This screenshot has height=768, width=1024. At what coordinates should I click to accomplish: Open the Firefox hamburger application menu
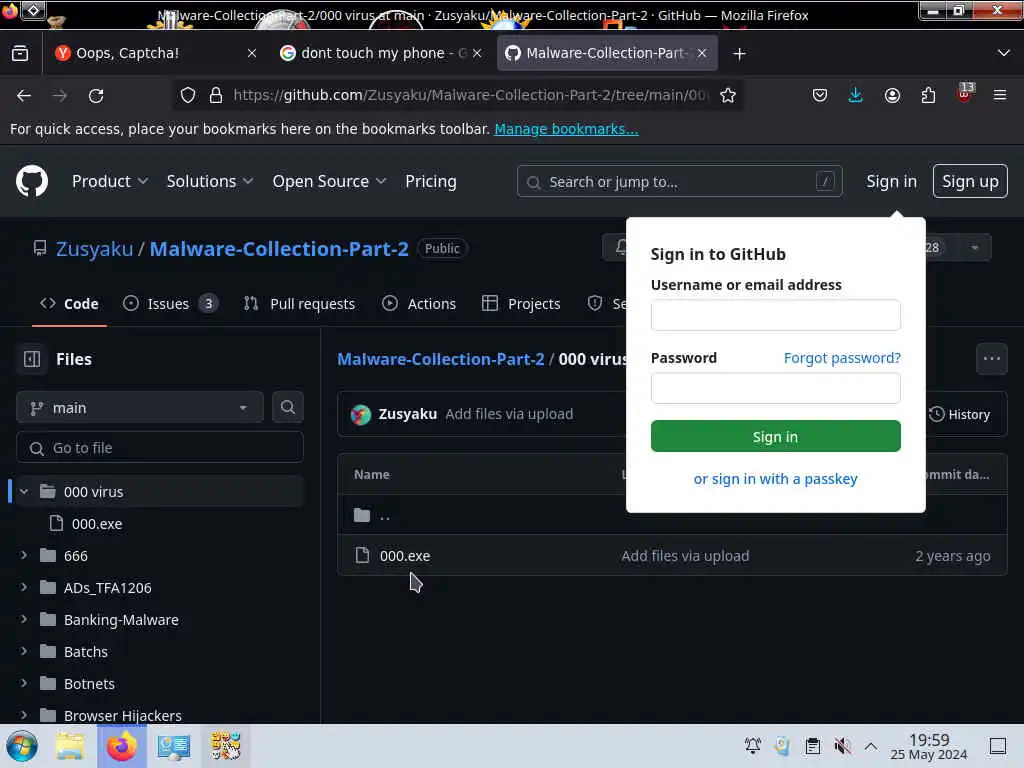pyautogui.click(x=1000, y=95)
